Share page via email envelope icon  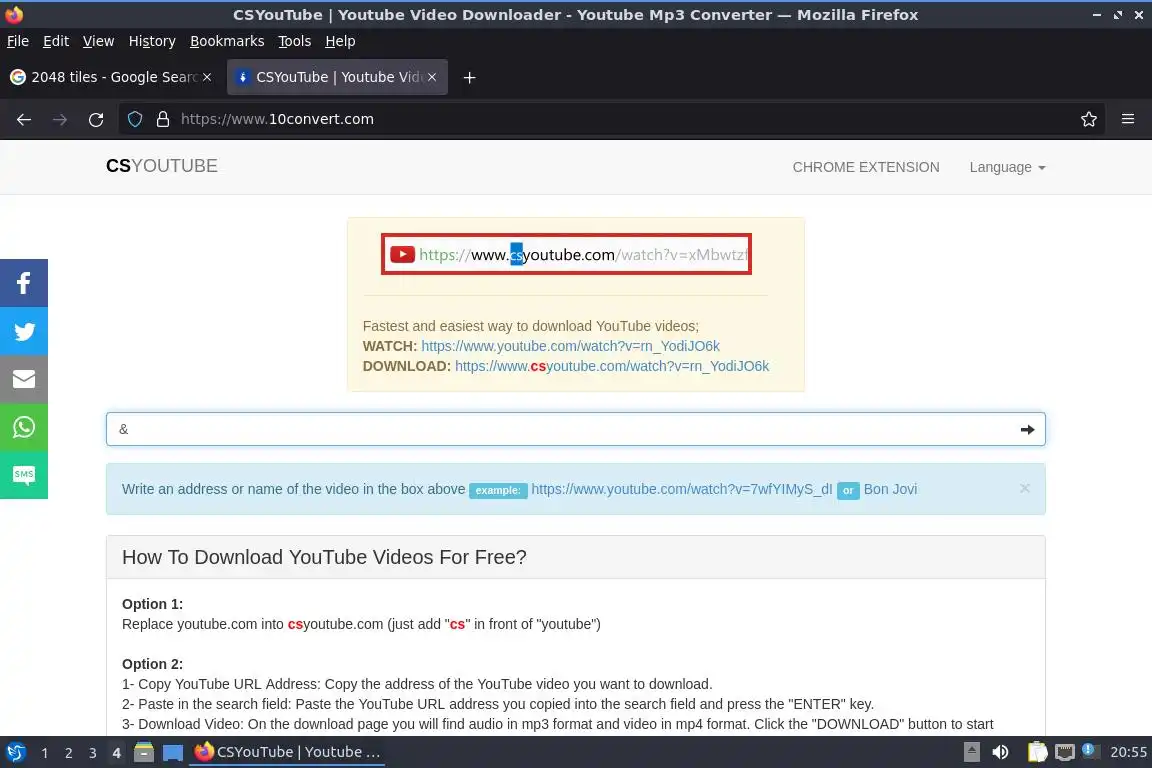24,379
